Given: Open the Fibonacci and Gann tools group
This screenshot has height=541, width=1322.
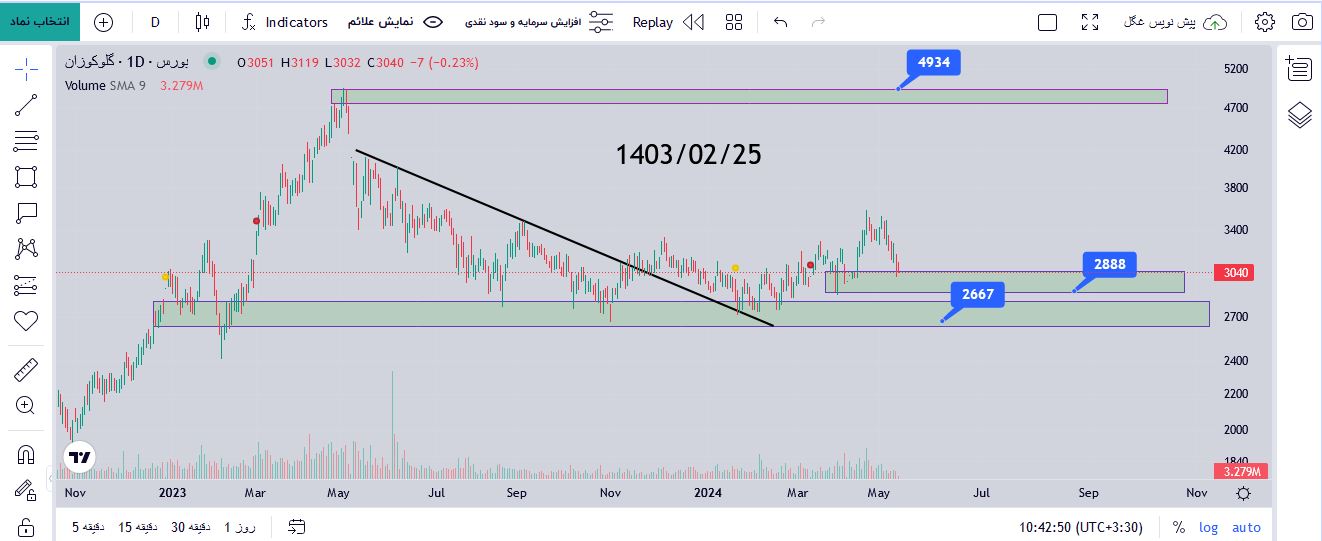Looking at the screenshot, I should tap(26, 141).
